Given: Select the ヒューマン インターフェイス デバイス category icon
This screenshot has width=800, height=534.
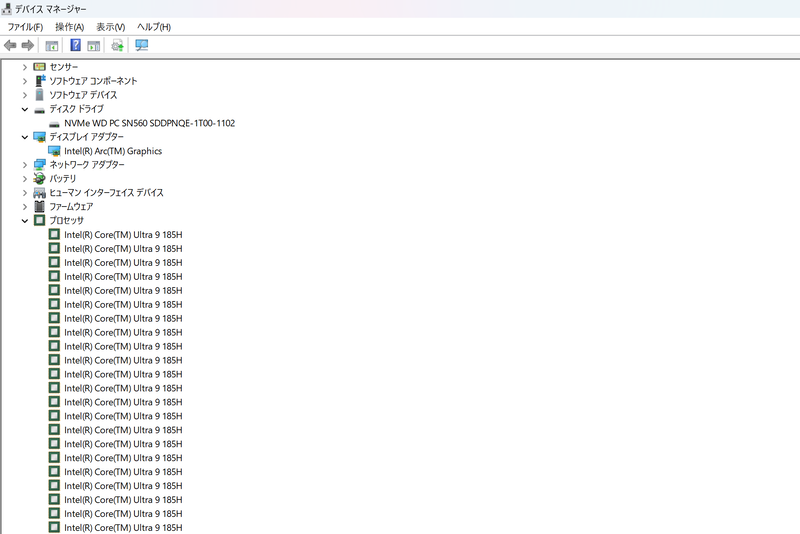Looking at the screenshot, I should [x=39, y=193].
